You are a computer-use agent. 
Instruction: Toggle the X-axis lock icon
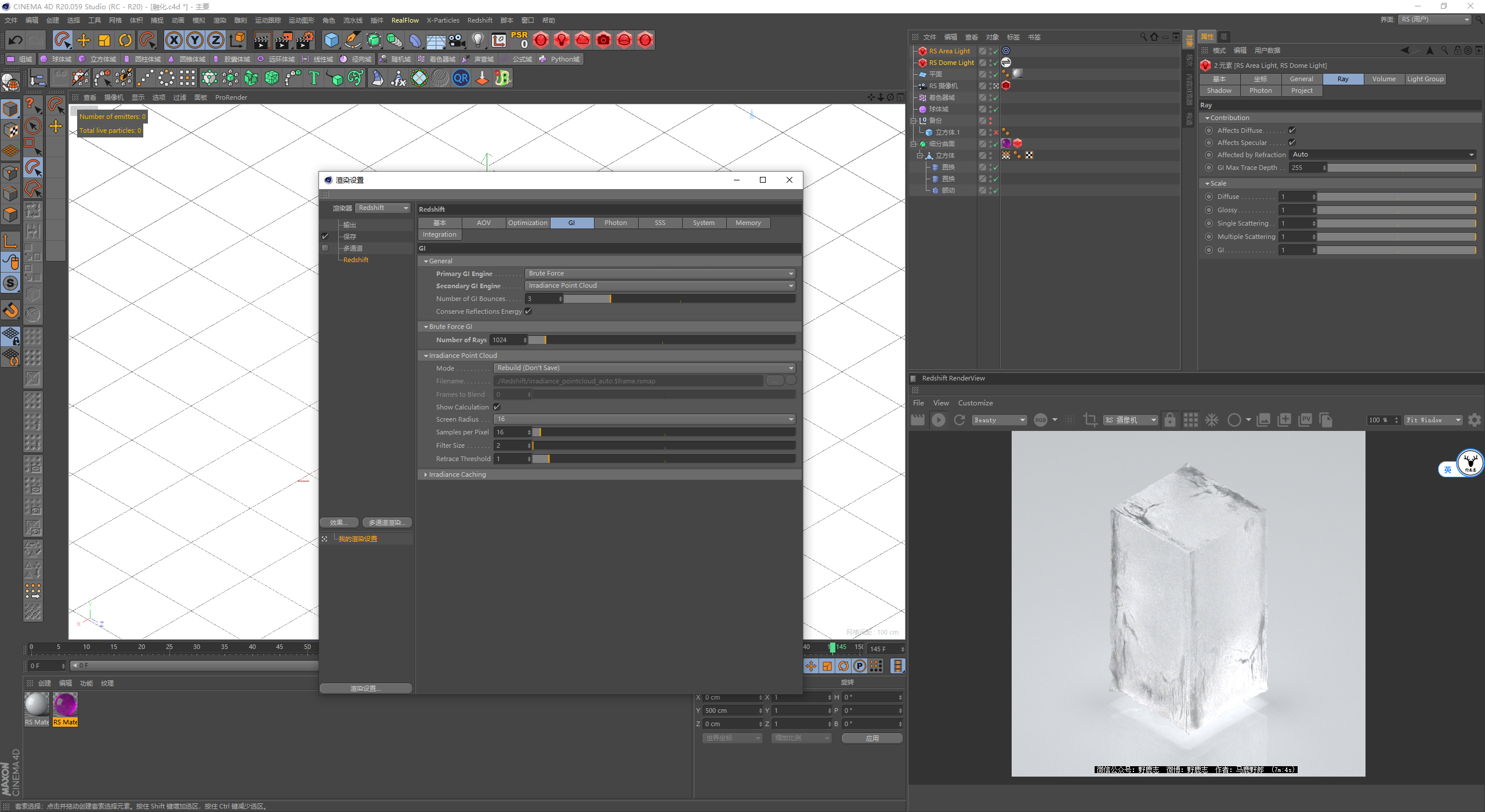(x=173, y=40)
